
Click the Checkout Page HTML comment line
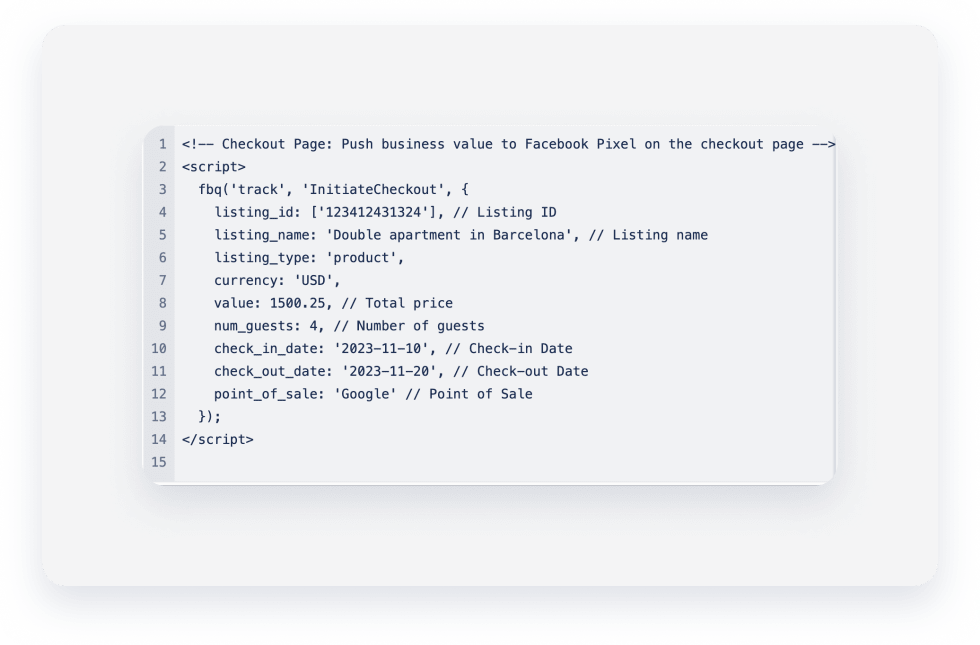[508, 144]
